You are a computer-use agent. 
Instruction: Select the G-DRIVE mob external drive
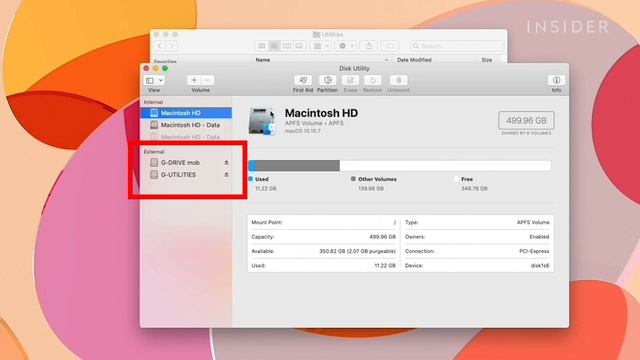186,162
